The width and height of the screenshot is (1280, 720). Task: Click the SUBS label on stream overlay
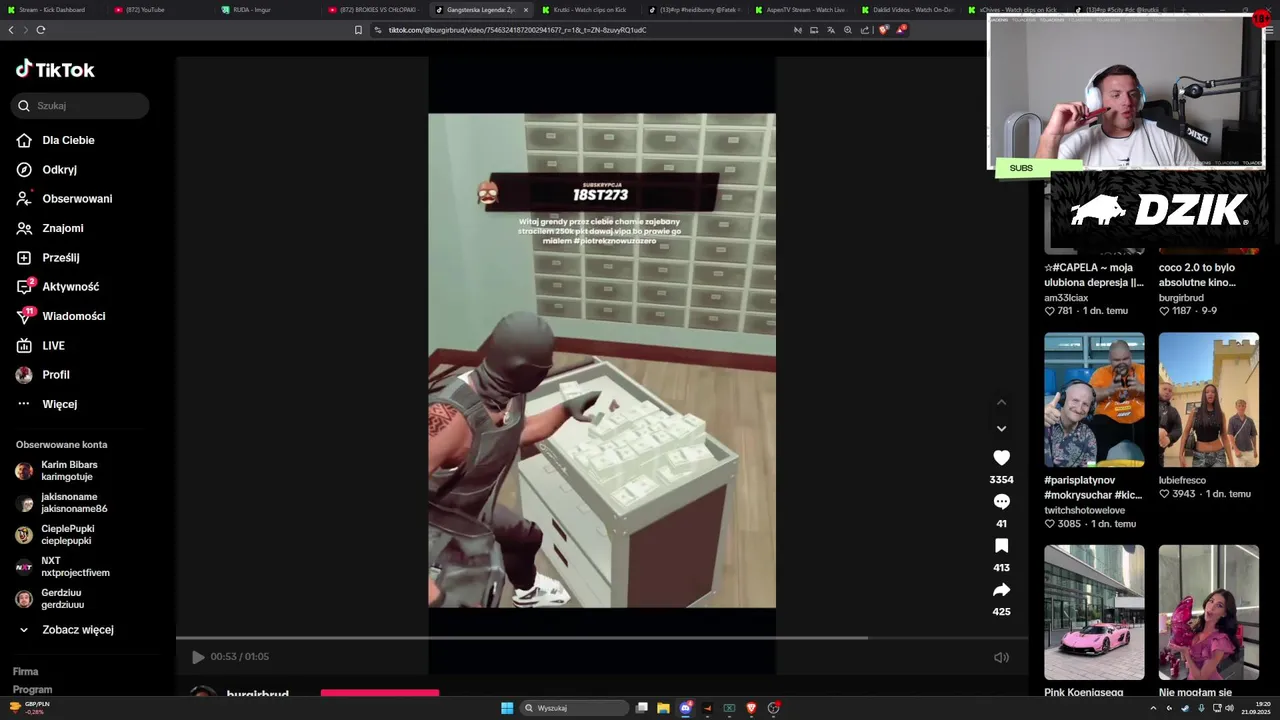click(x=1021, y=168)
